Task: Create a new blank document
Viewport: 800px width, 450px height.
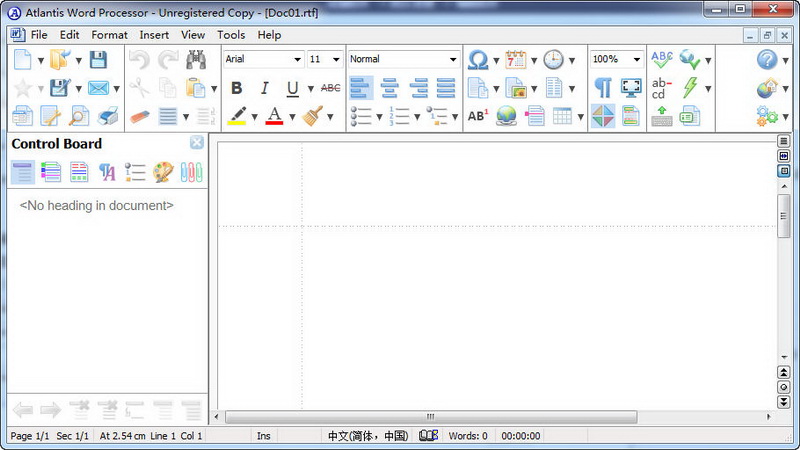Action: click(x=22, y=60)
